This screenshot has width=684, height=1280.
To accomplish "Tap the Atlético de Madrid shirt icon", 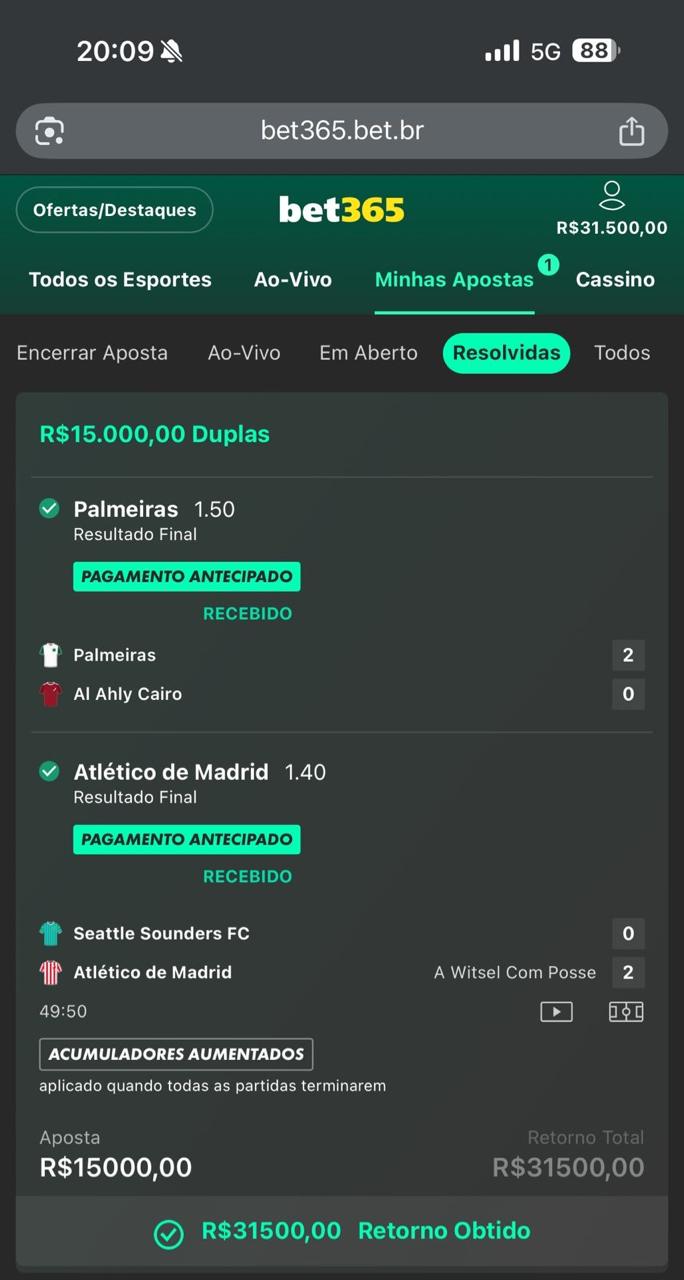I will point(48,972).
